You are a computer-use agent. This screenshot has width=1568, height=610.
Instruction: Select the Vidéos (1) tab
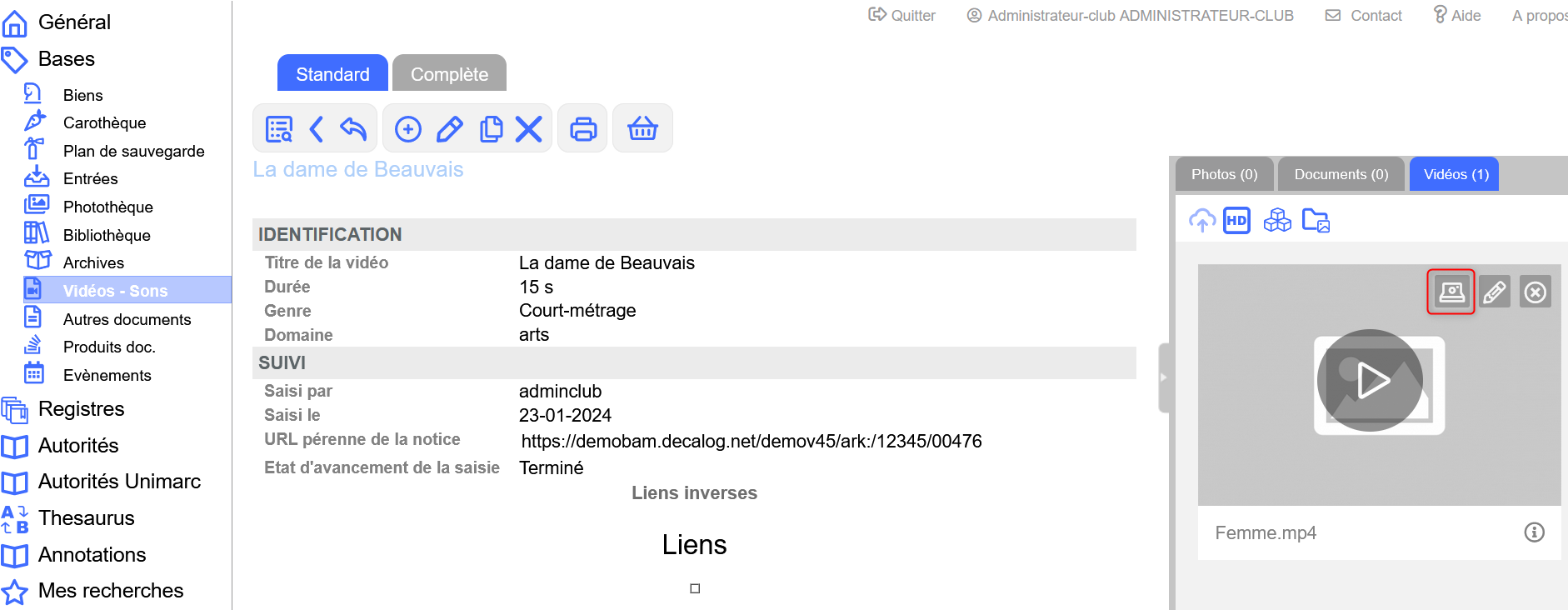(1456, 174)
